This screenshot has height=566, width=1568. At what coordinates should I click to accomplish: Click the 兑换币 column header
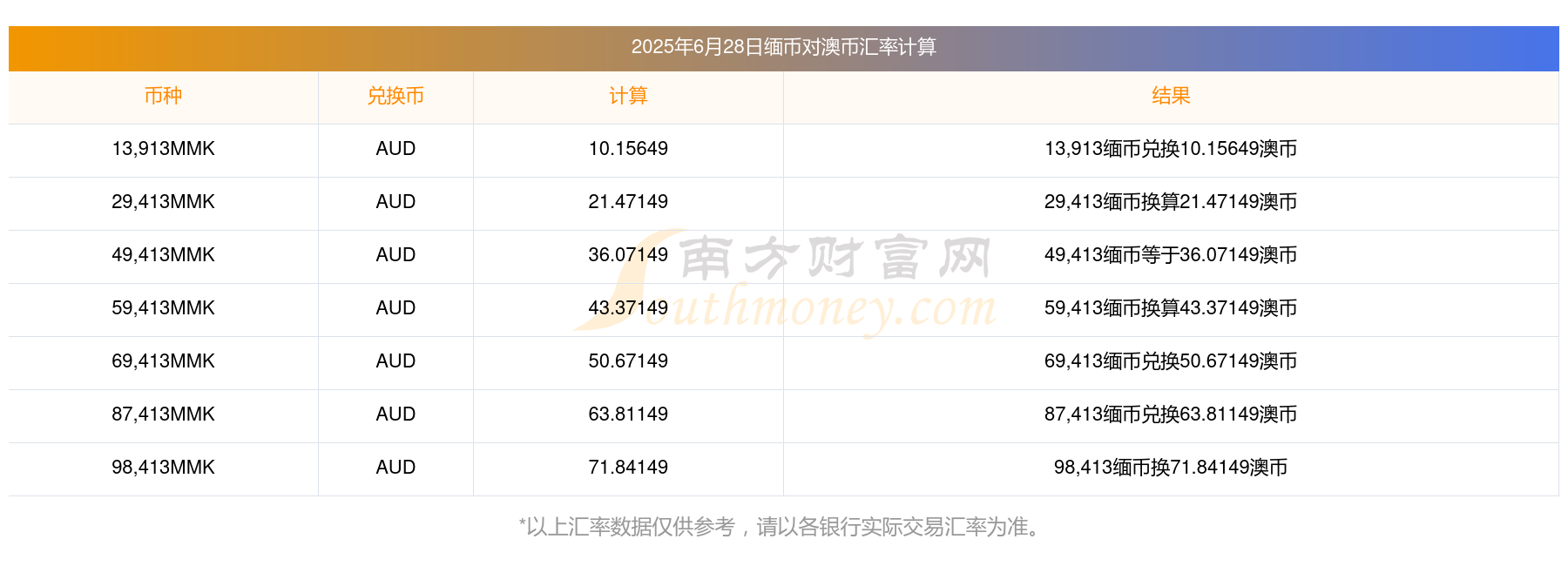click(395, 96)
